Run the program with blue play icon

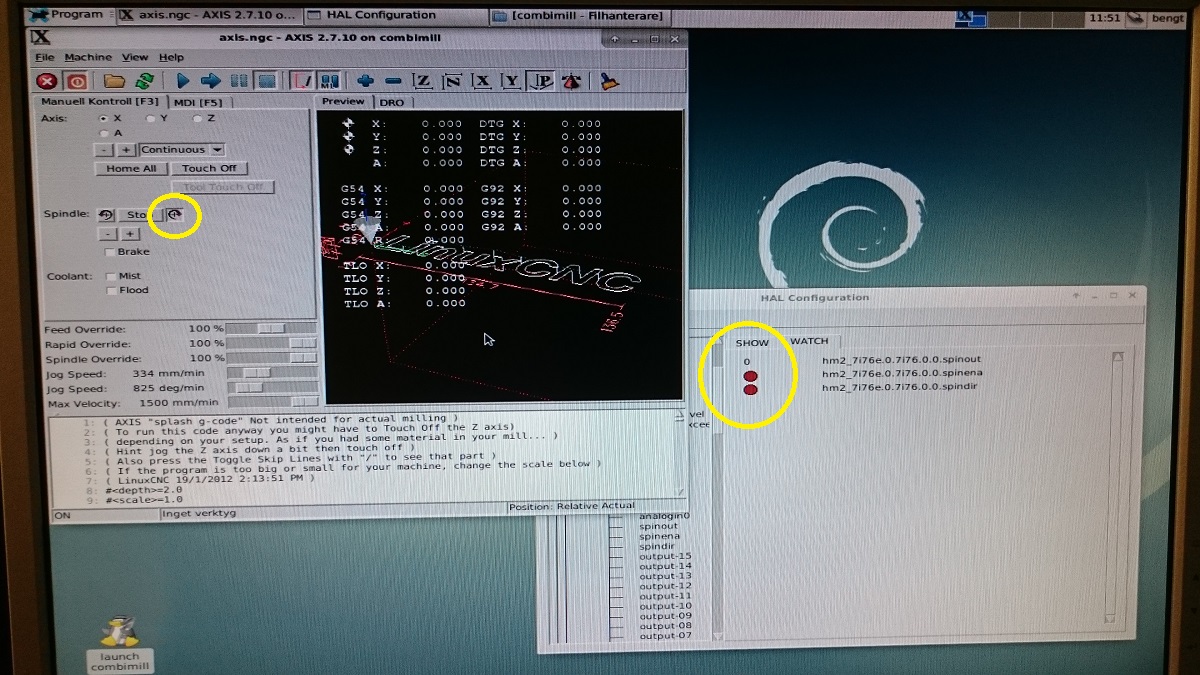pos(183,81)
